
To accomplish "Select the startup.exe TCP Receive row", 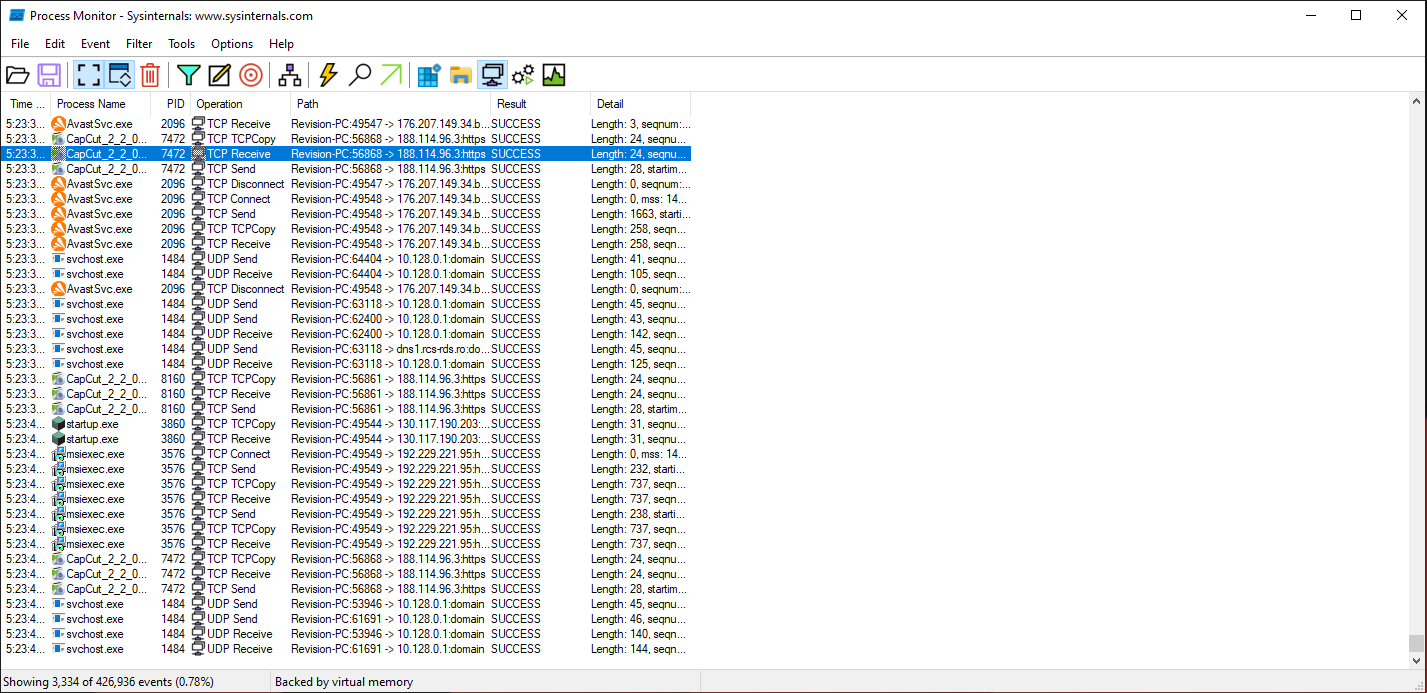I will (346, 439).
